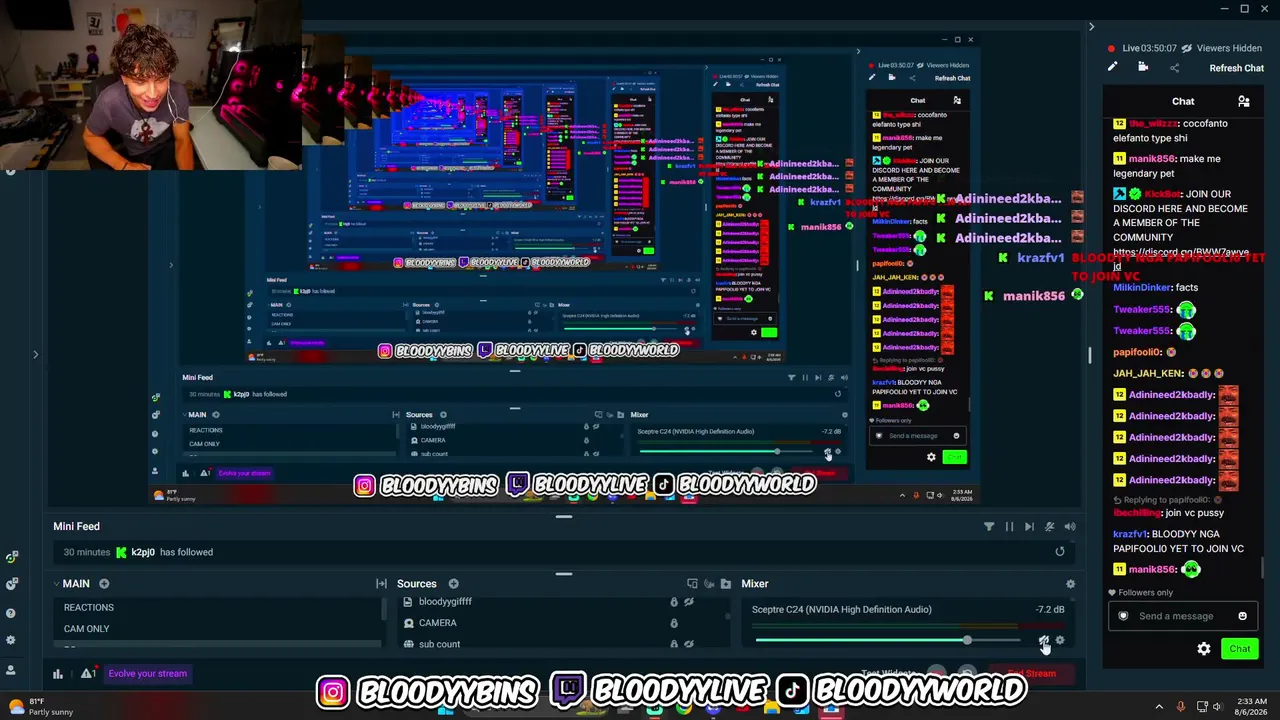Toggle visibility of sub count source

688,644
